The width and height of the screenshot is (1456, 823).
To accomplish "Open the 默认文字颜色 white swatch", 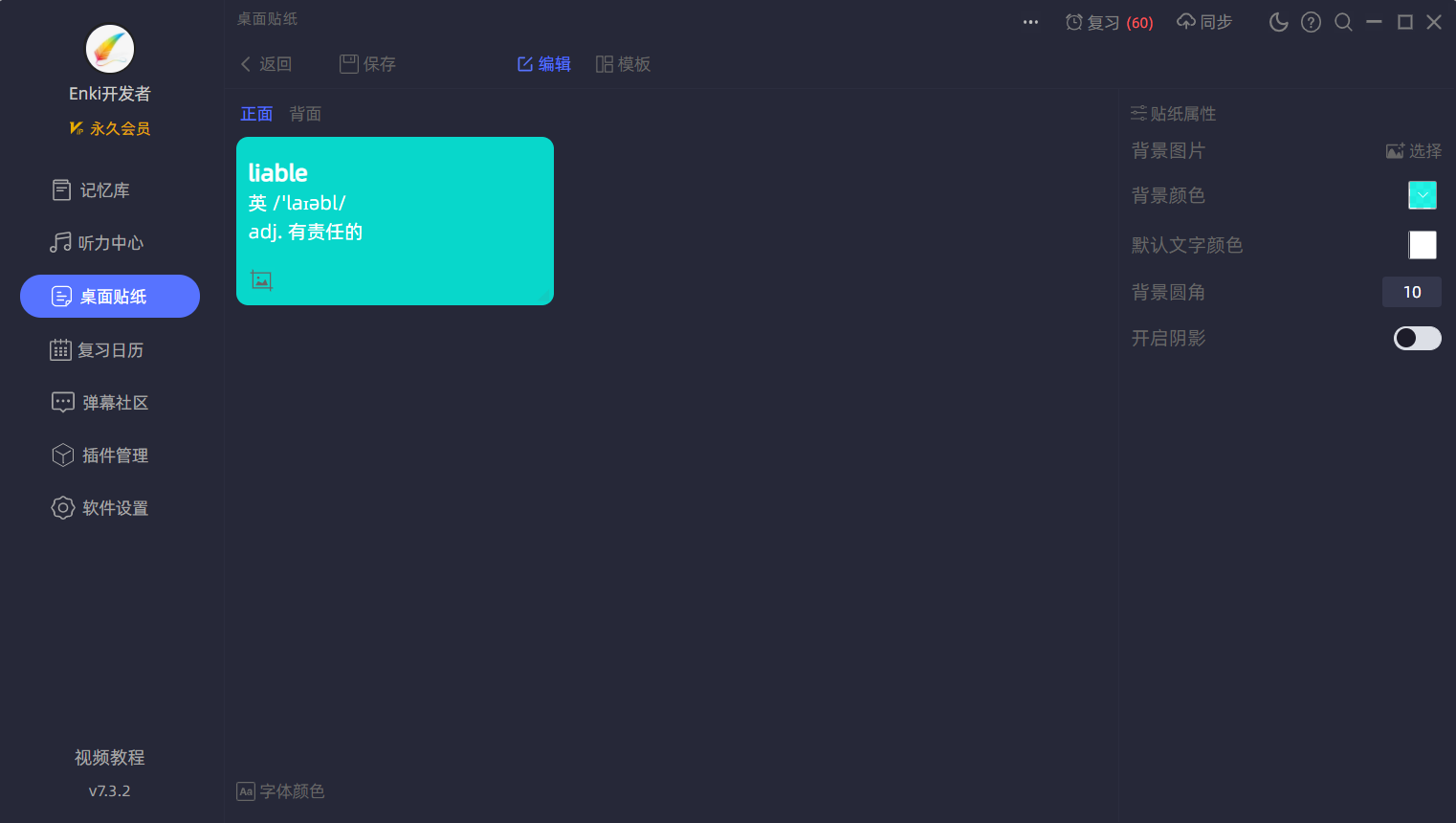I will coord(1423,245).
